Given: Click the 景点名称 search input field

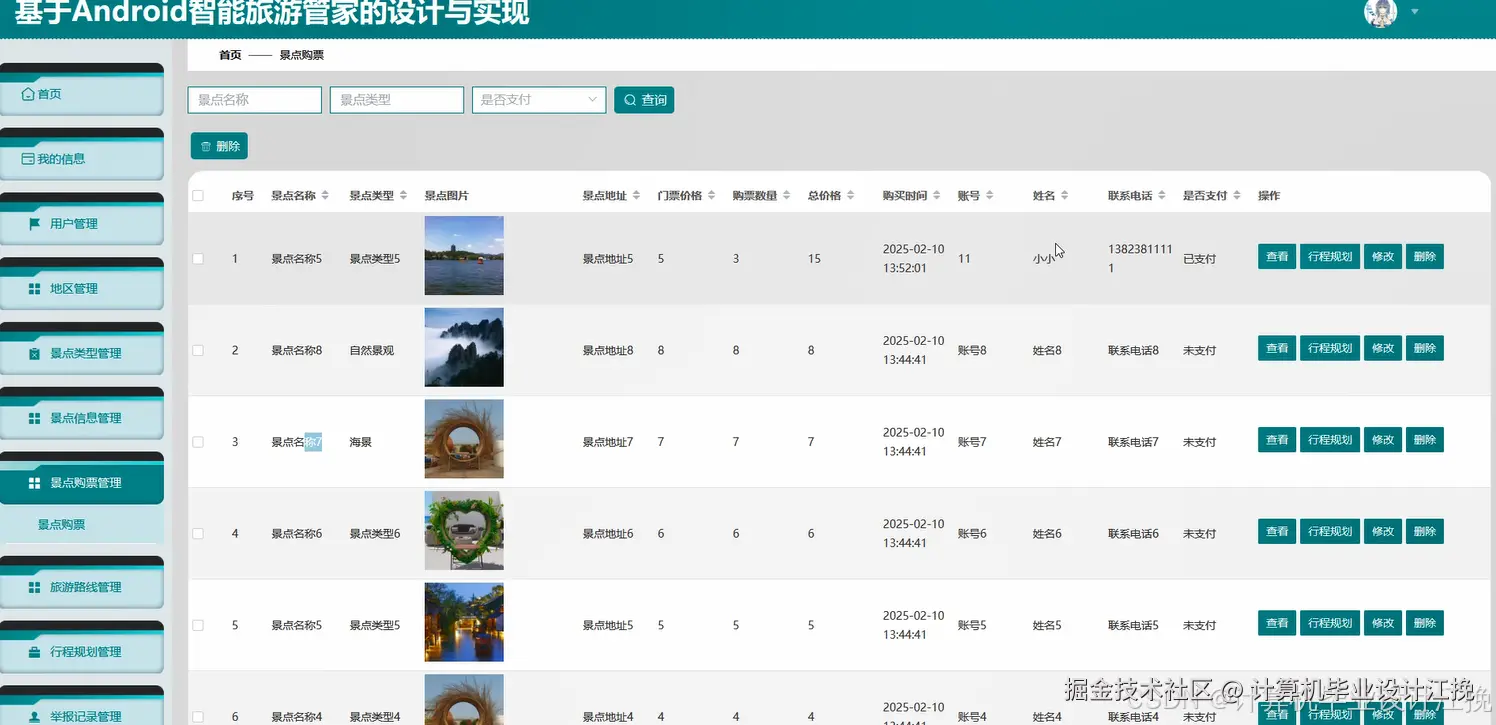Looking at the screenshot, I should coord(255,100).
